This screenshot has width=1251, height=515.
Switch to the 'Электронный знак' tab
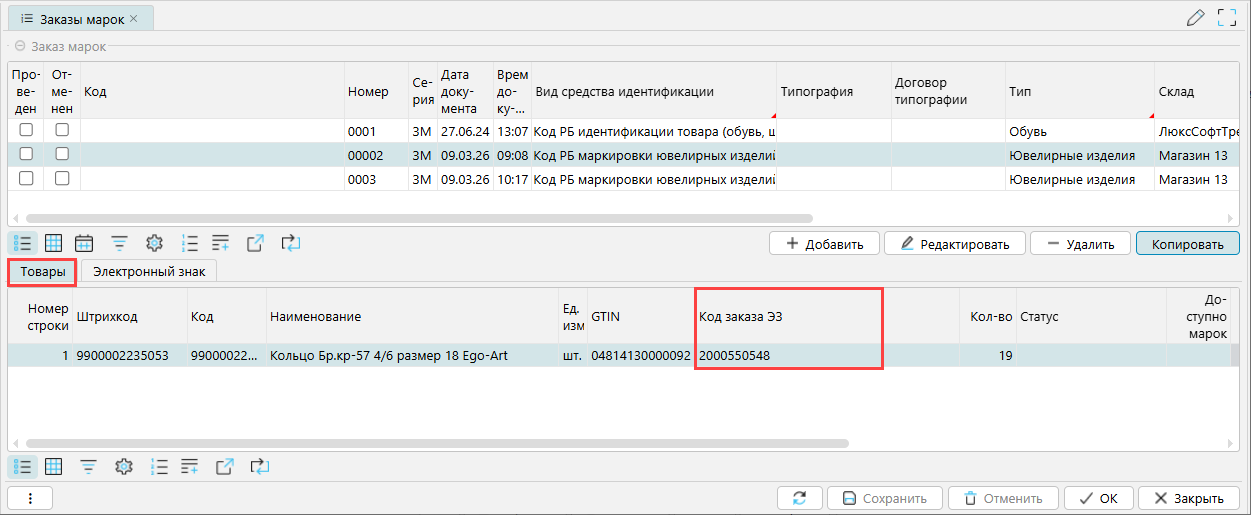(149, 271)
